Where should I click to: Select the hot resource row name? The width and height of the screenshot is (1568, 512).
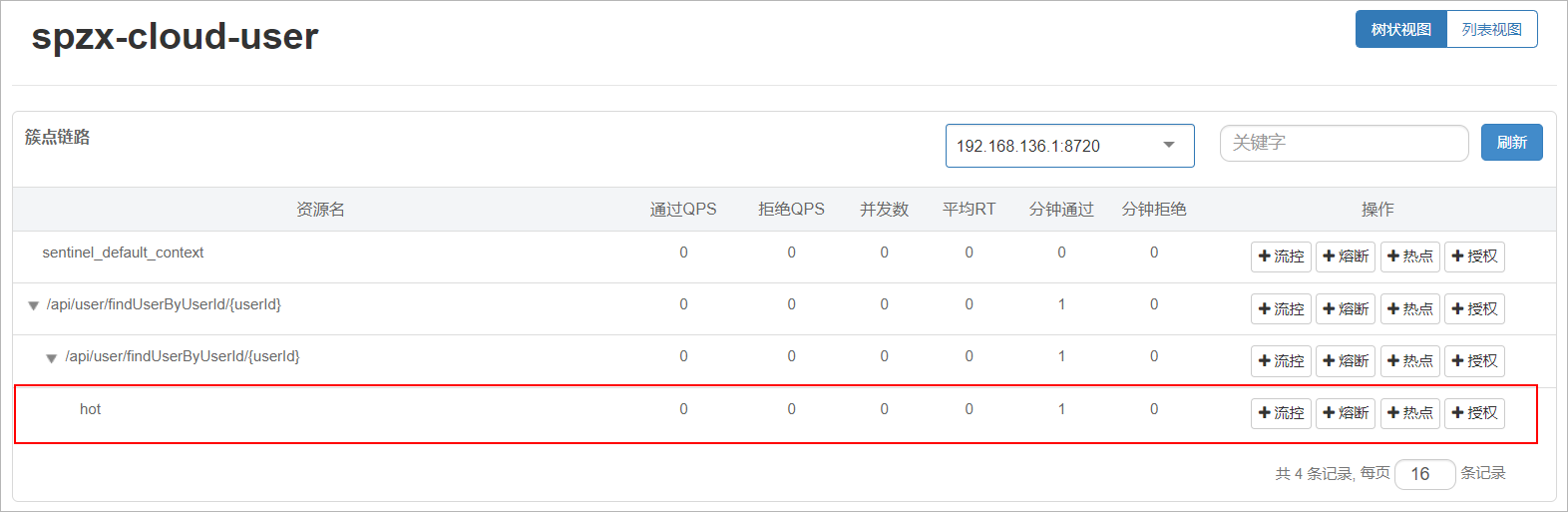point(90,409)
